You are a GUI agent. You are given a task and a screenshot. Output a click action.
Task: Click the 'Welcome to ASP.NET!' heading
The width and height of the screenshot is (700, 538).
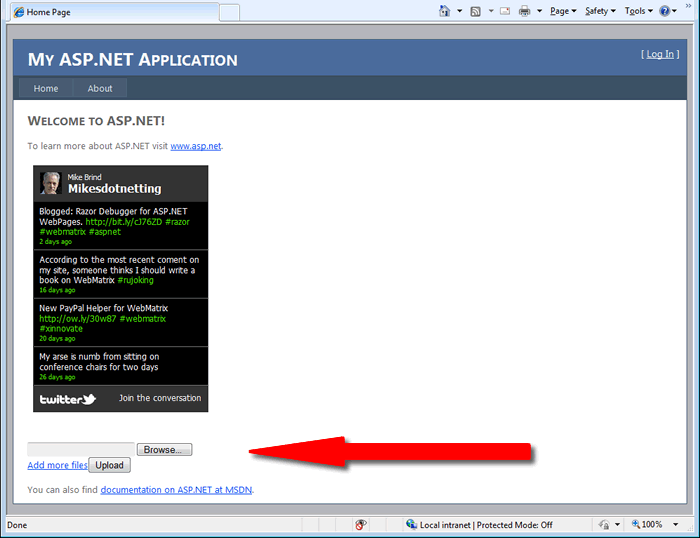pyautogui.click(x=96, y=121)
